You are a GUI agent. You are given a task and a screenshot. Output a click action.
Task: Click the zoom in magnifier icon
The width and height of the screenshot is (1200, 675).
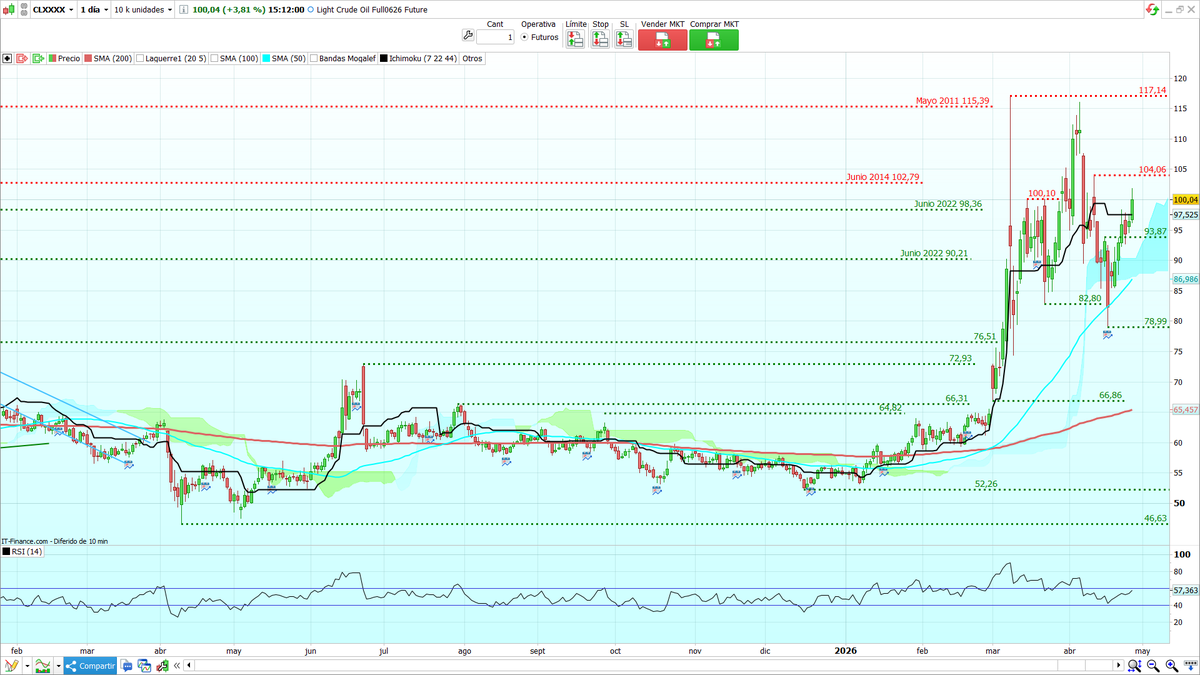click(1171, 665)
